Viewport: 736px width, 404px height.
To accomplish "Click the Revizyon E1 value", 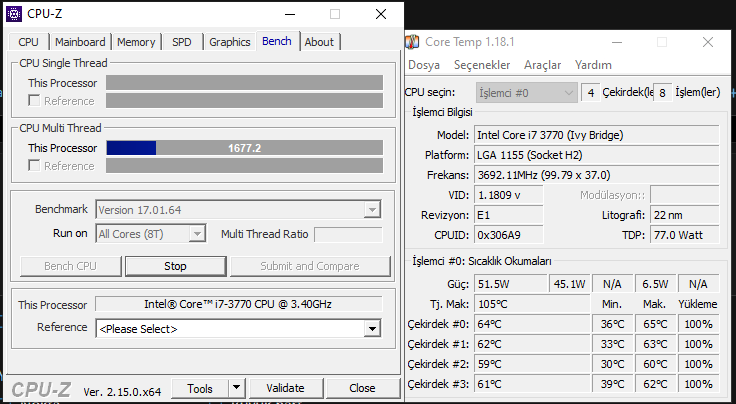I will coord(508,215).
